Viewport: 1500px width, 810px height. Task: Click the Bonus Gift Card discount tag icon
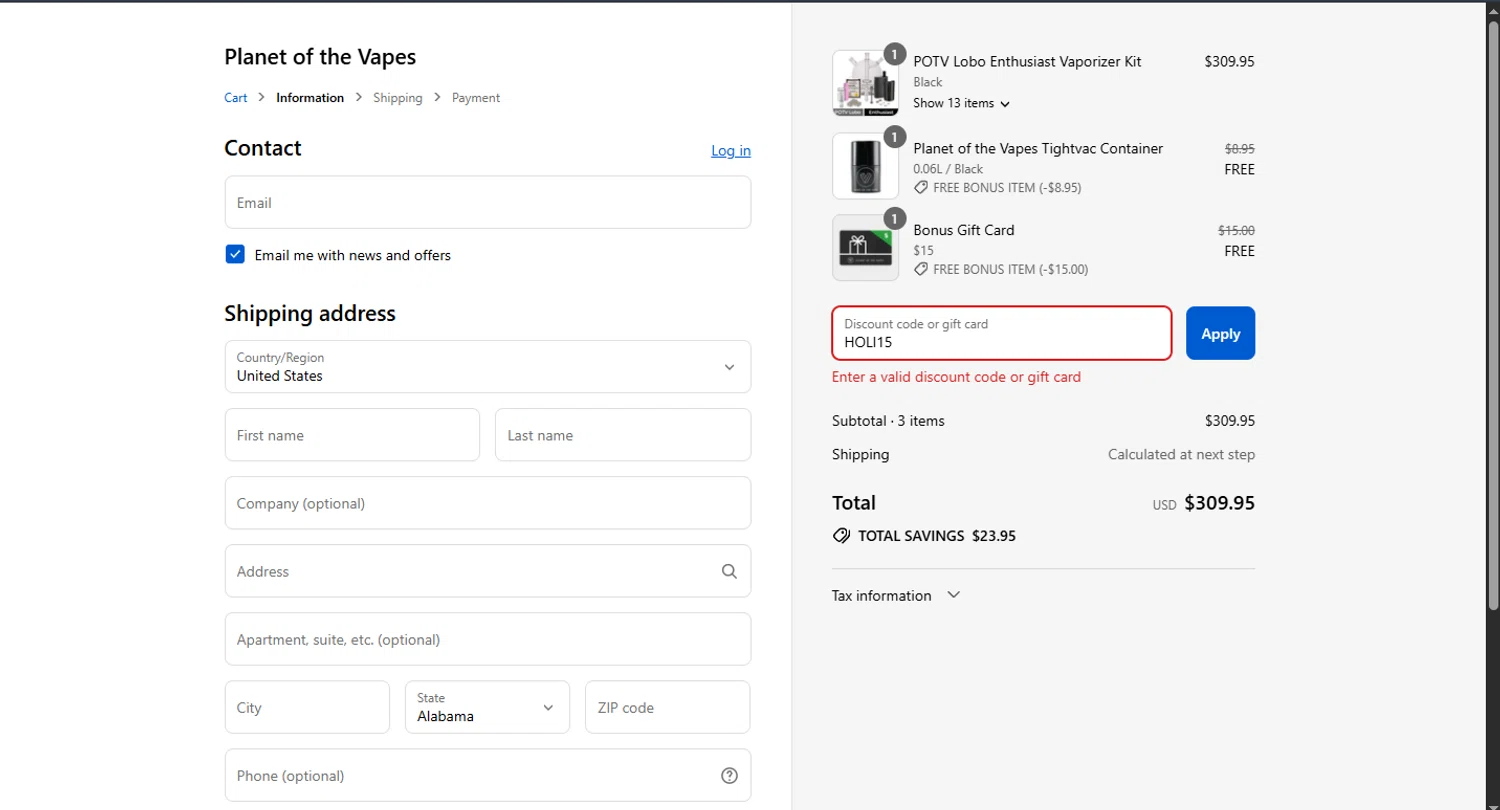pos(921,269)
